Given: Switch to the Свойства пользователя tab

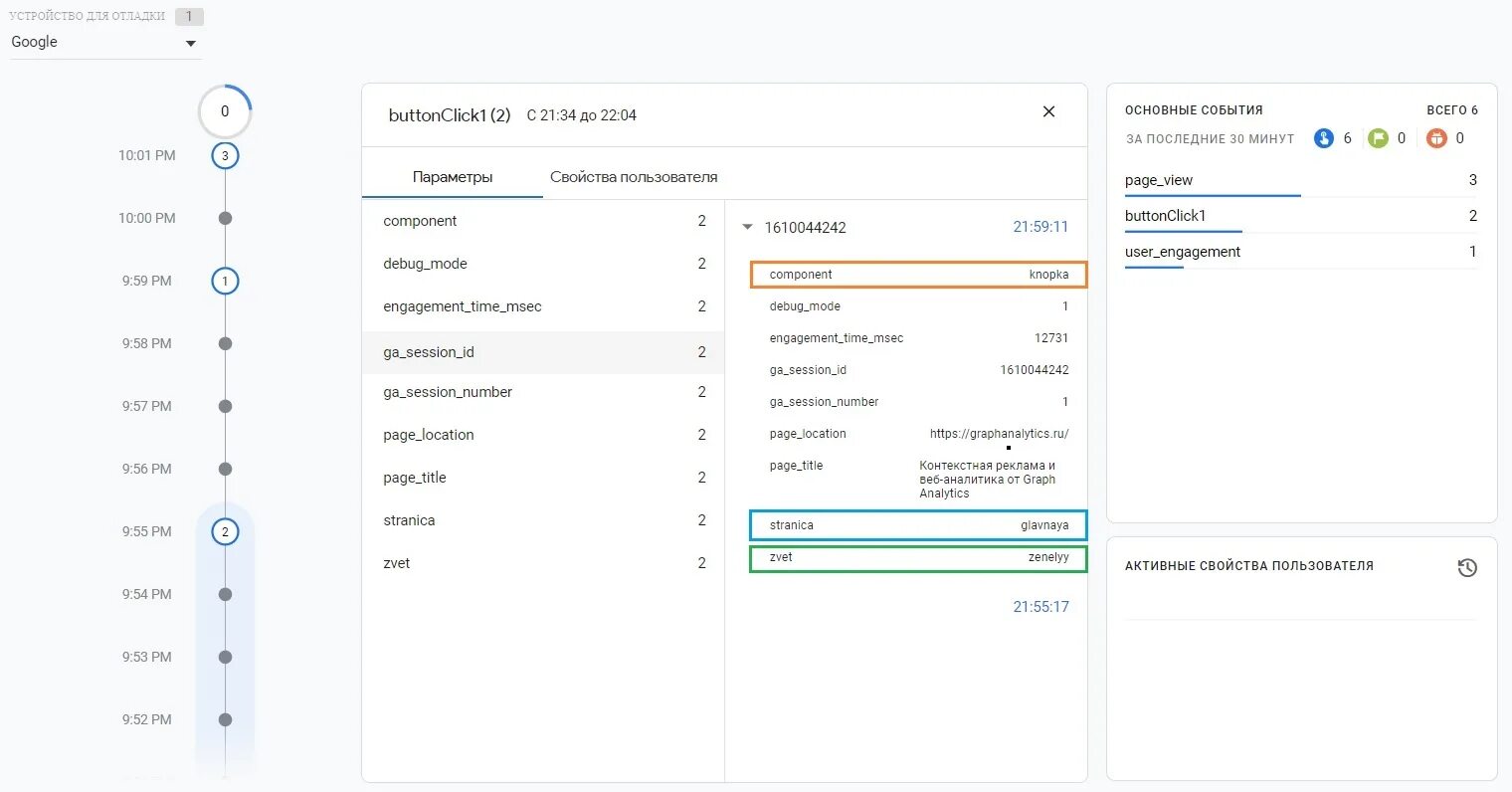Looking at the screenshot, I should [634, 177].
